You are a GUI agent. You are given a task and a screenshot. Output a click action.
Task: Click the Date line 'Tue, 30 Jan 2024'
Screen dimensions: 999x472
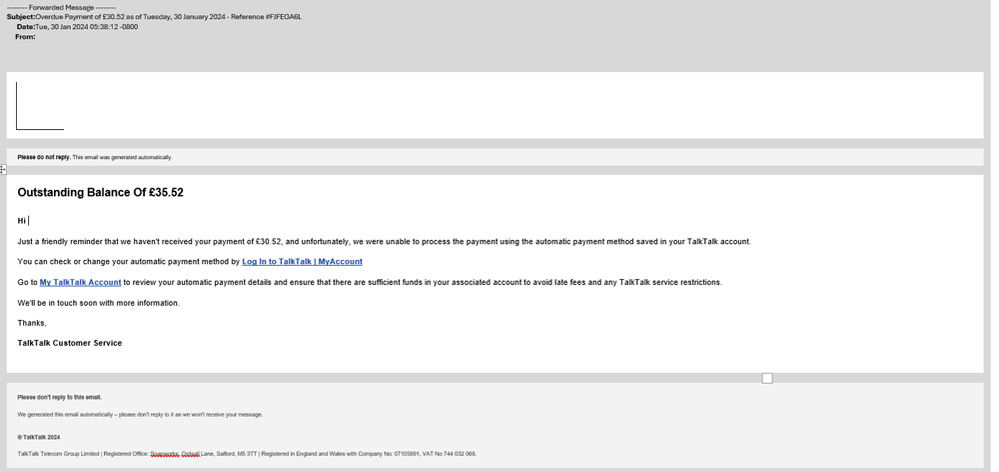[87, 27]
